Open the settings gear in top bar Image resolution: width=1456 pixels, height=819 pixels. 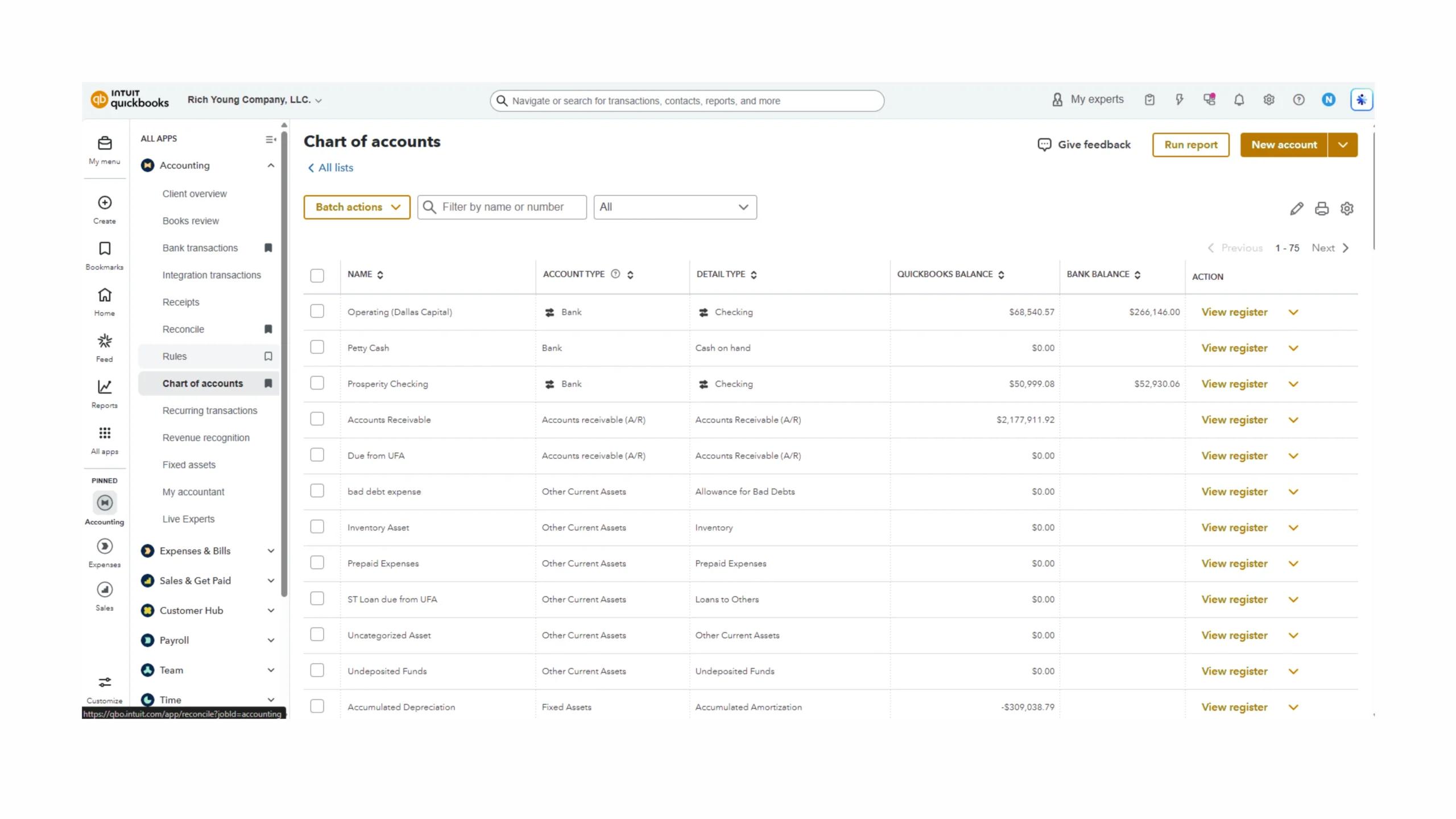1268,100
